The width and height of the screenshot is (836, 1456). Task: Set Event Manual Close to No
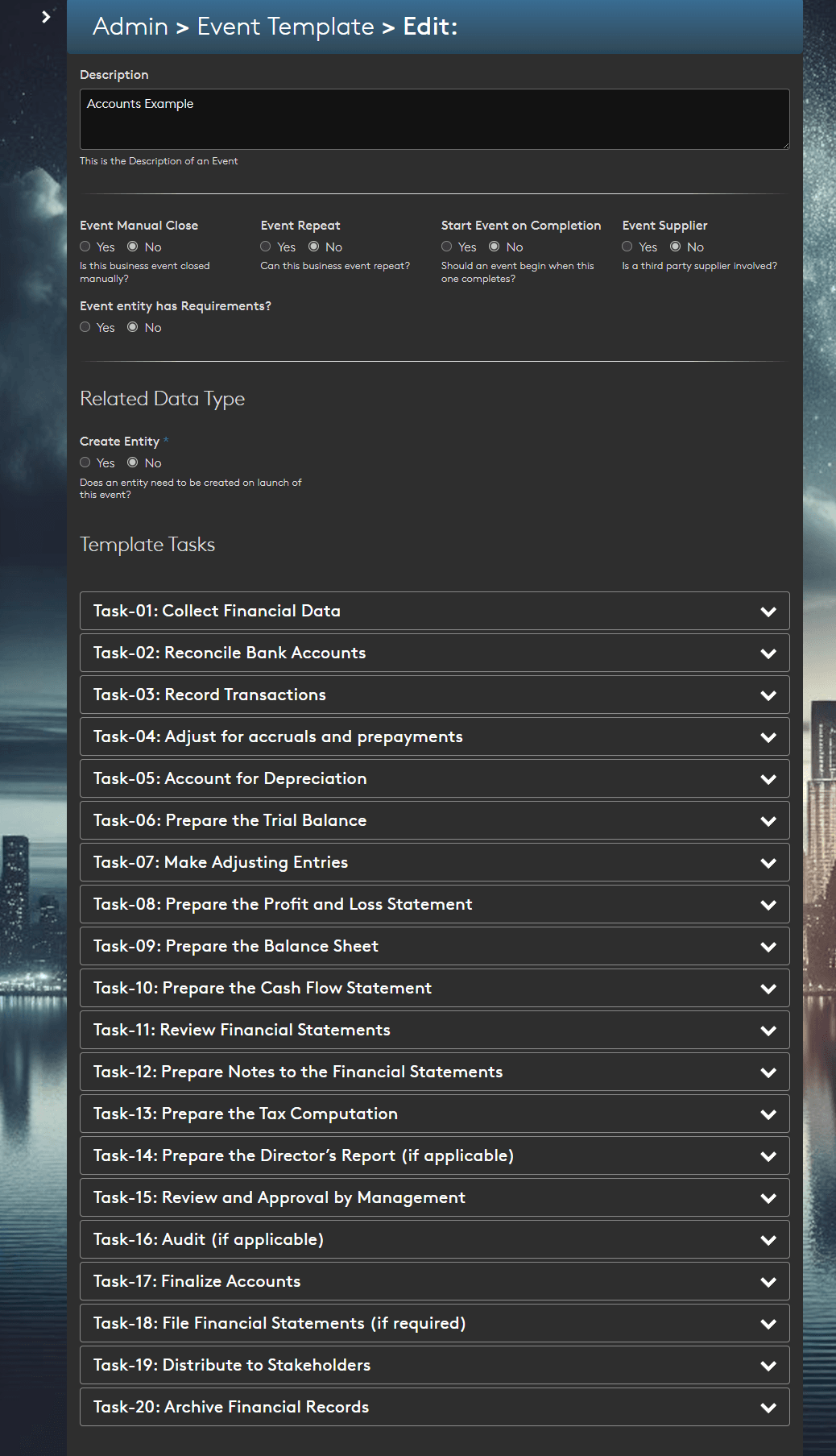pyautogui.click(x=133, y=247)
